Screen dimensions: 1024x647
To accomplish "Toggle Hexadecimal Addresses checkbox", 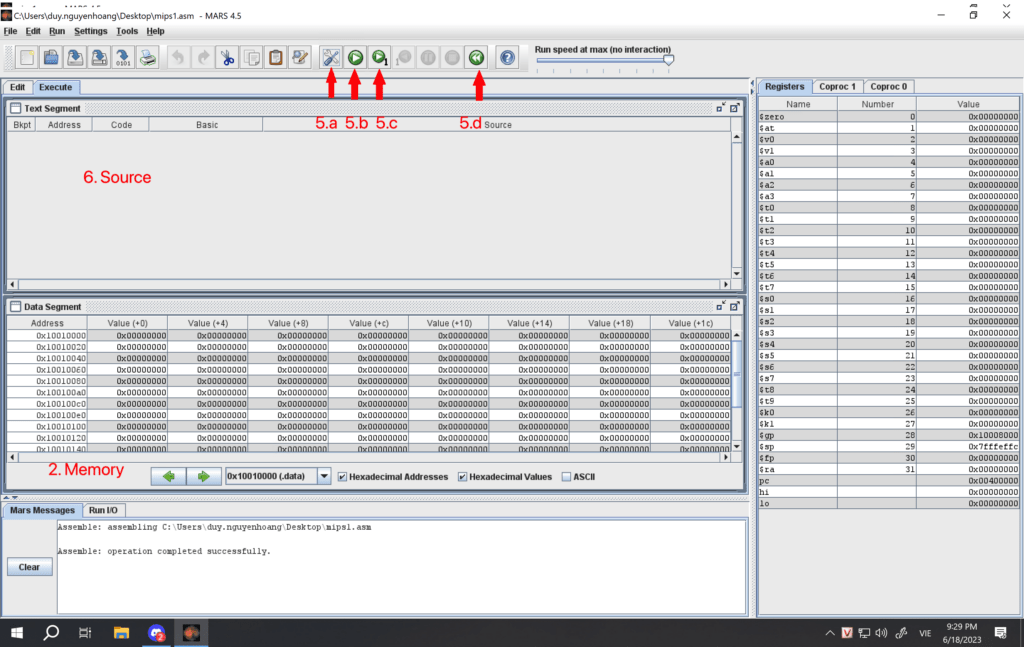I will 342,477.
